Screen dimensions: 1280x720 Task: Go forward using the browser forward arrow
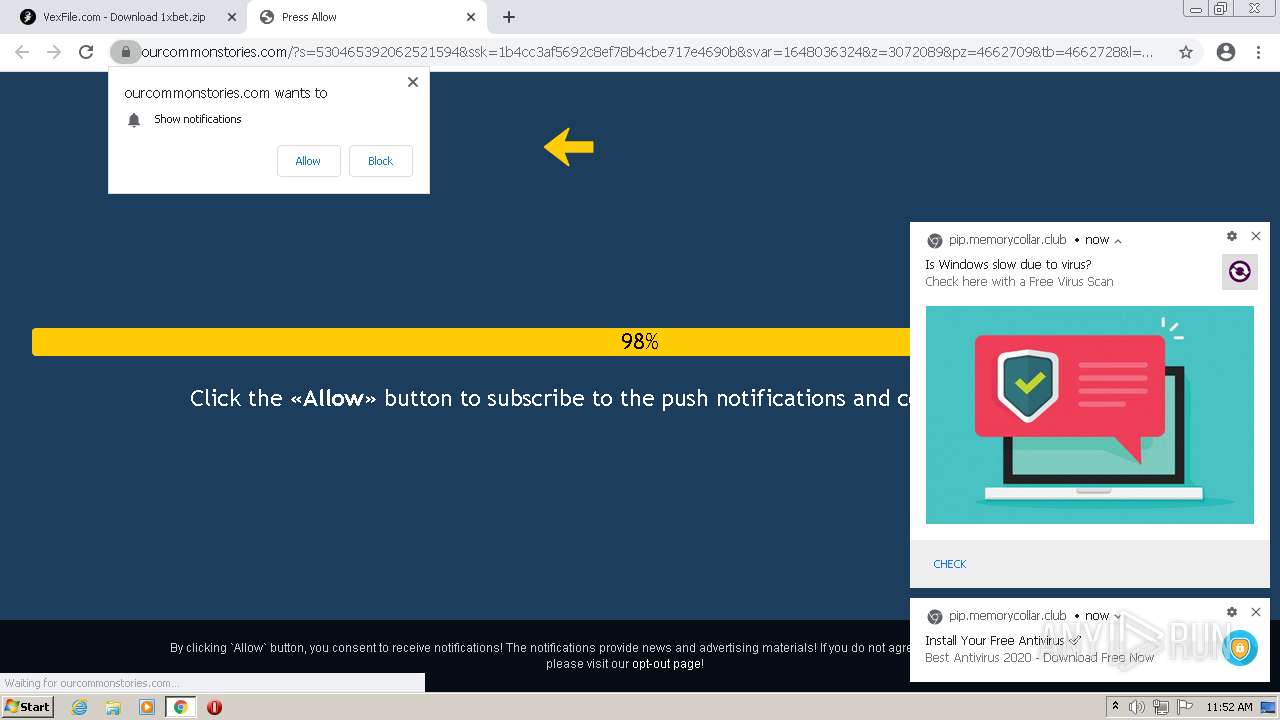(54, 52)
